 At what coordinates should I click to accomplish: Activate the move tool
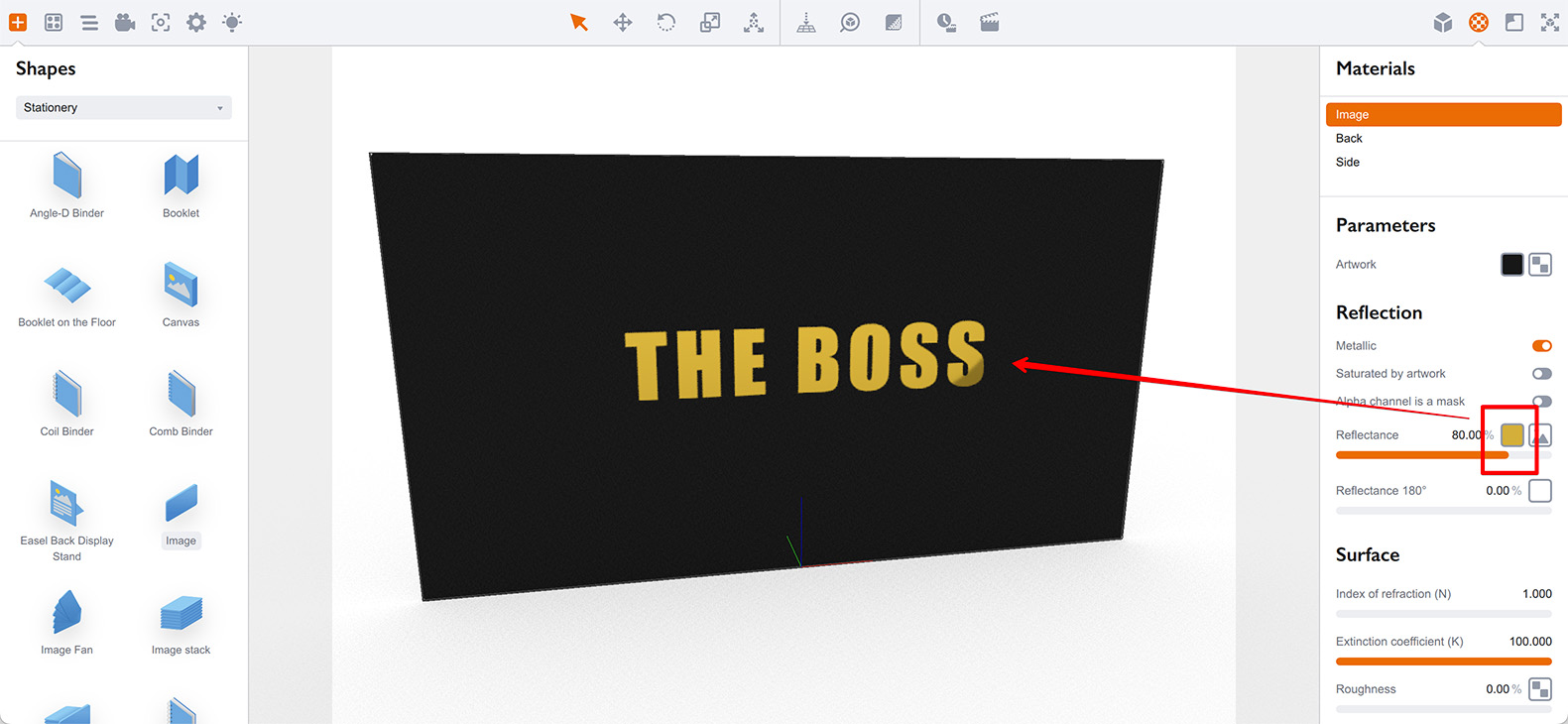pos(623,22)
